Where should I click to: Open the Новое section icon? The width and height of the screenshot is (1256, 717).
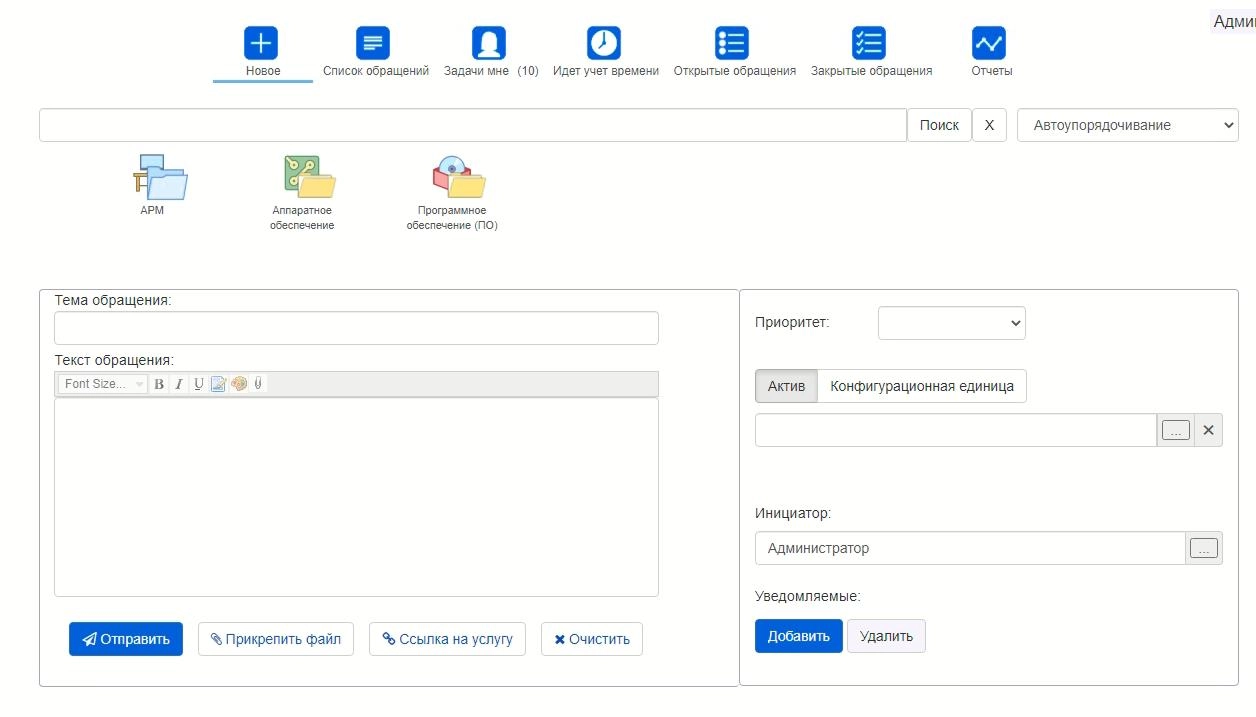[x=261, y=43]
